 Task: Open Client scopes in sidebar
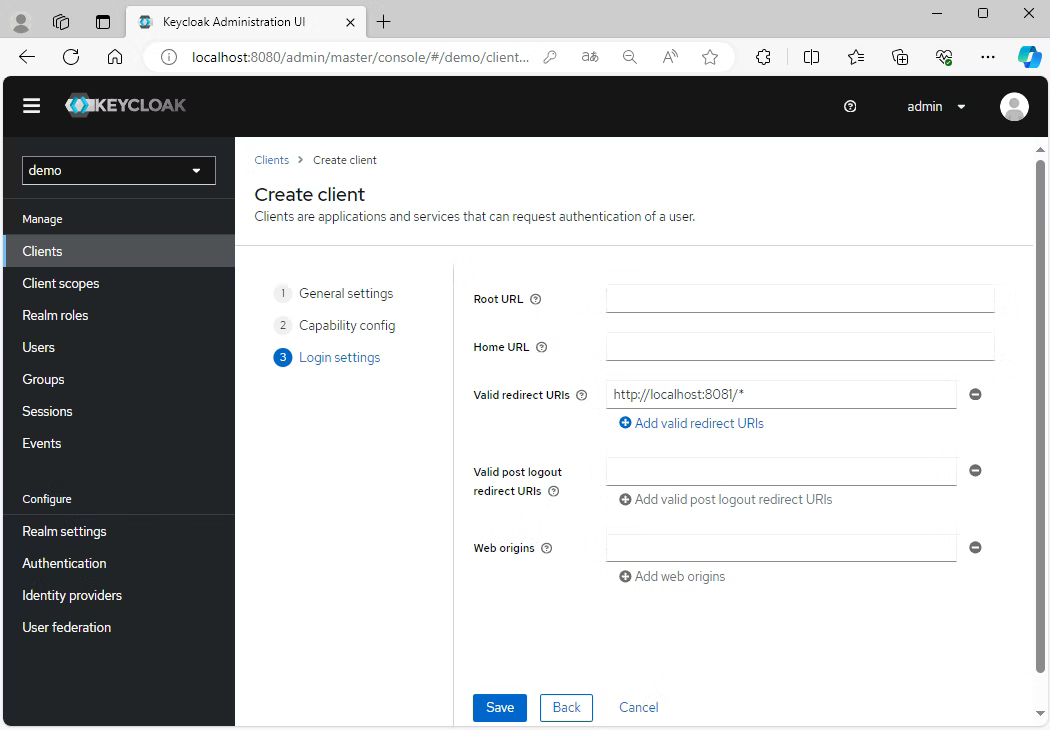(x=61, y=283)
